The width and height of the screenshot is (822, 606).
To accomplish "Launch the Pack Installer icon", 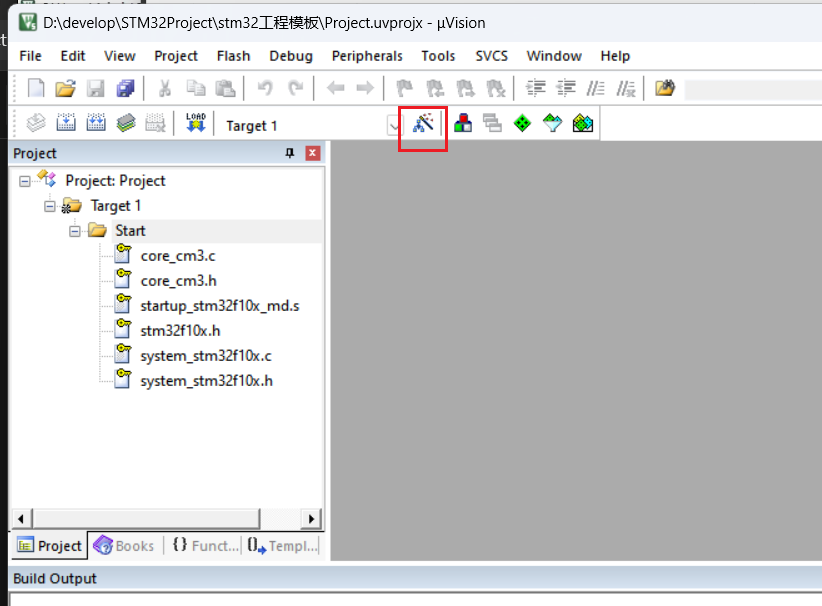I will pyautogui.click(x=582, y=124).
